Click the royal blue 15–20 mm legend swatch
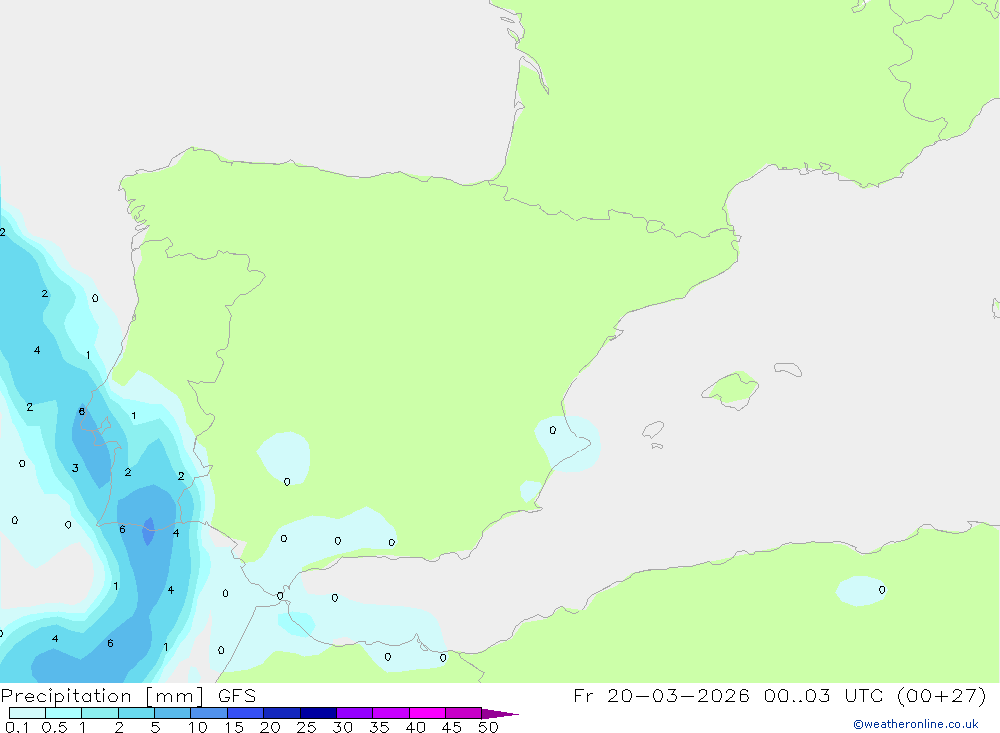 point(246,713)
